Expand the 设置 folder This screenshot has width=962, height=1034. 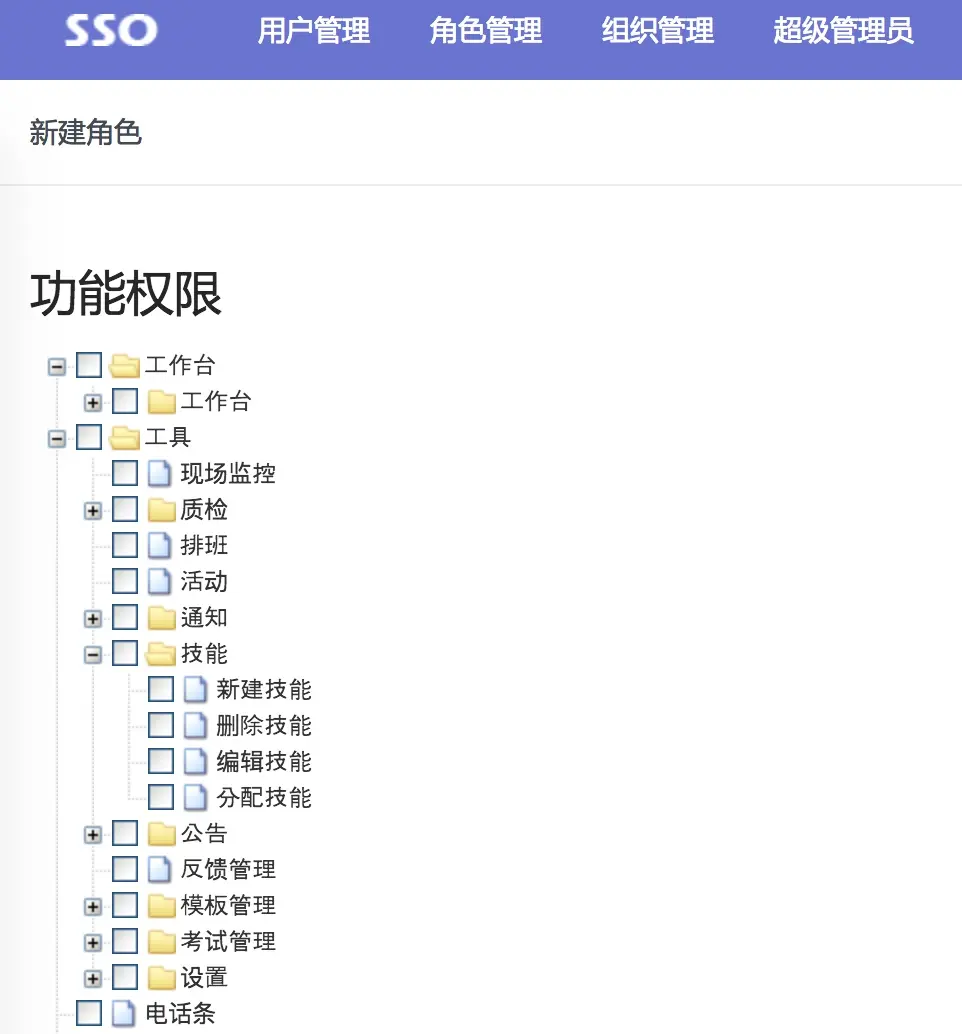93,979
